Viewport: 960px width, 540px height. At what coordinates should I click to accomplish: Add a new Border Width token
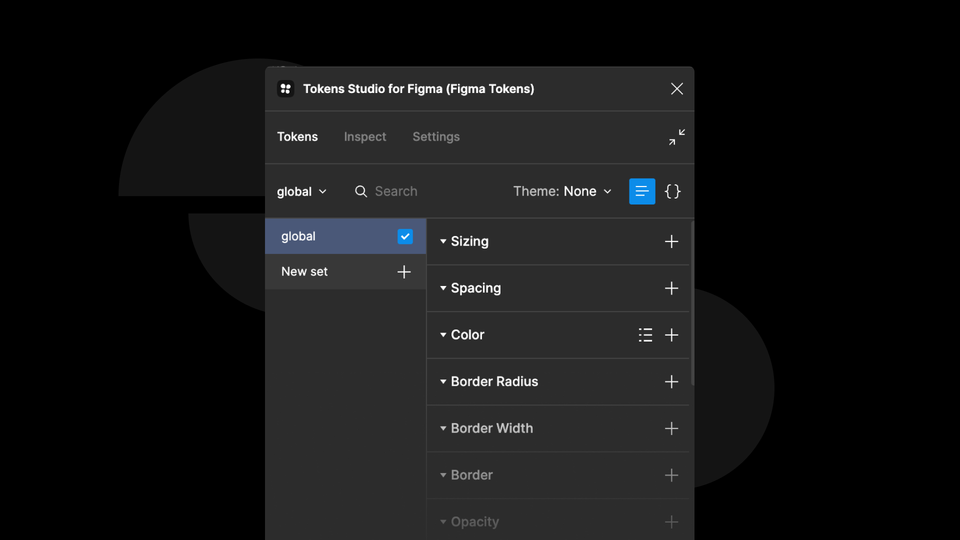(x=672, y=429)
